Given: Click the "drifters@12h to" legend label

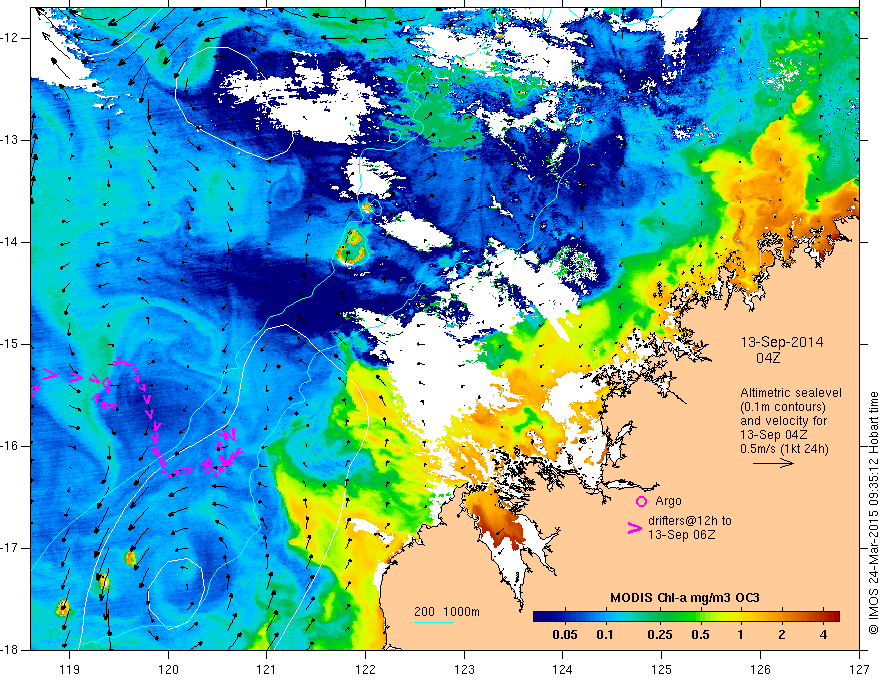Looking at the screenshot, I should (690, 521).
